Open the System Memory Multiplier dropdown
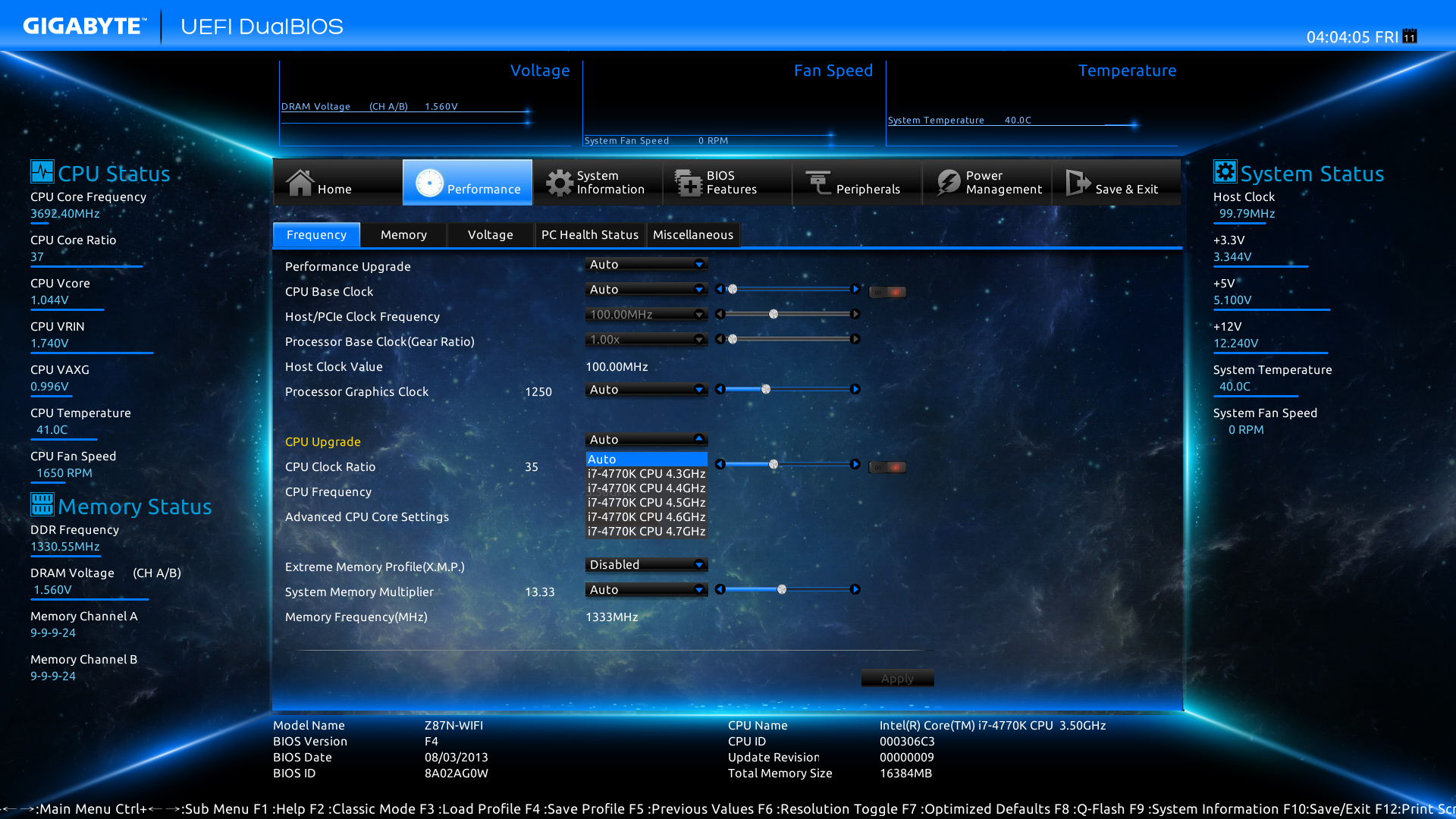This screenshot has width=1456, height=819. [x=646, y=590]
